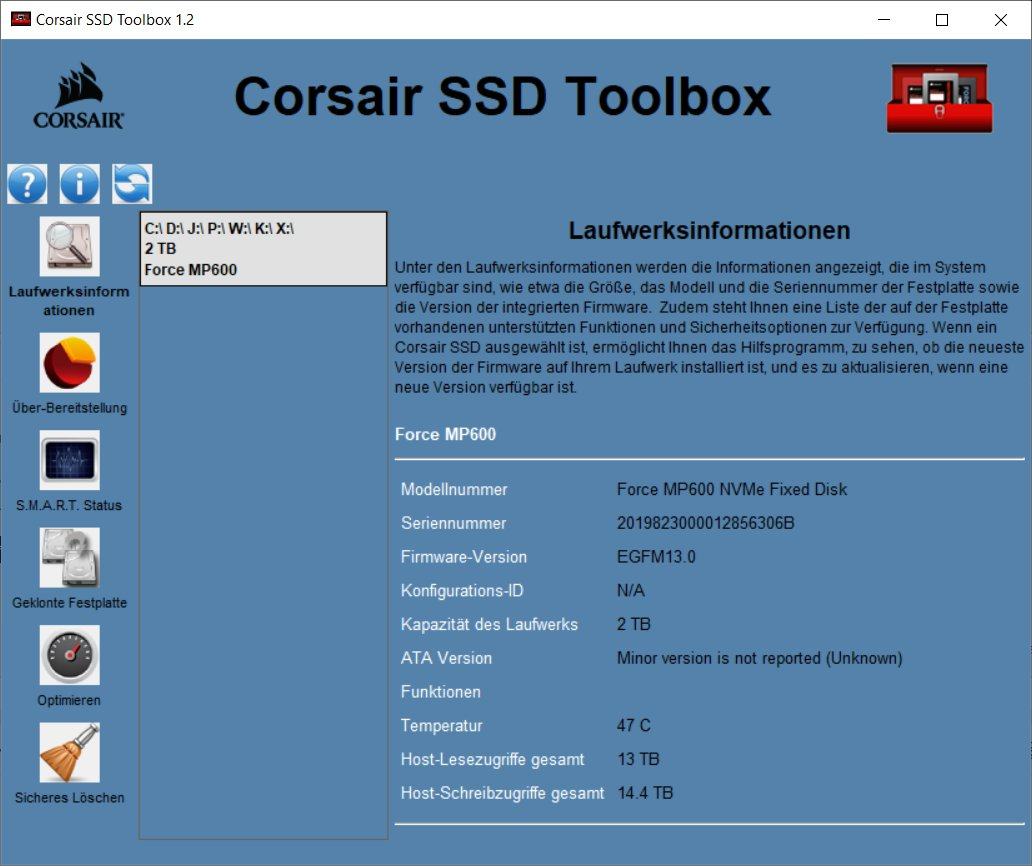Click the 13 TB host reads value
This screenshot has height=866, width=1032.
(638, 759)
